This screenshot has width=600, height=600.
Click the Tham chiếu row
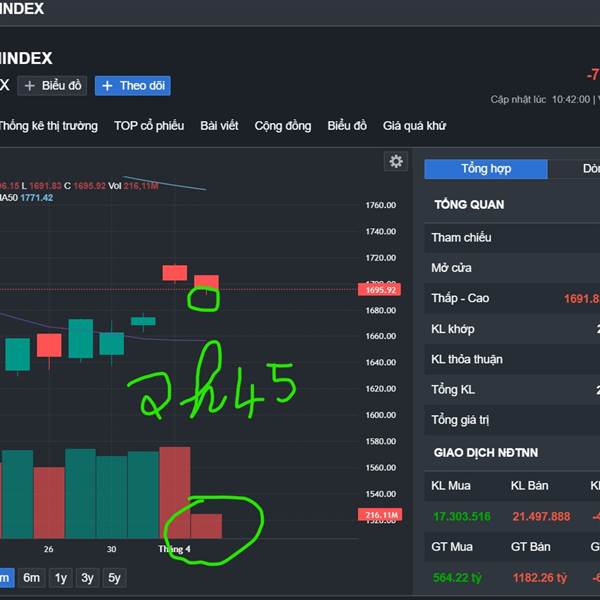[x=512, y=238]
